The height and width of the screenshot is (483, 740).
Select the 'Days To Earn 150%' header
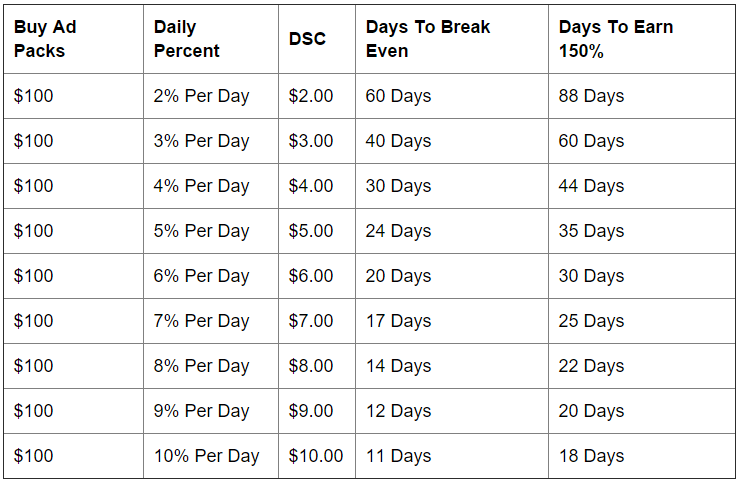click(x=616, y=39)
